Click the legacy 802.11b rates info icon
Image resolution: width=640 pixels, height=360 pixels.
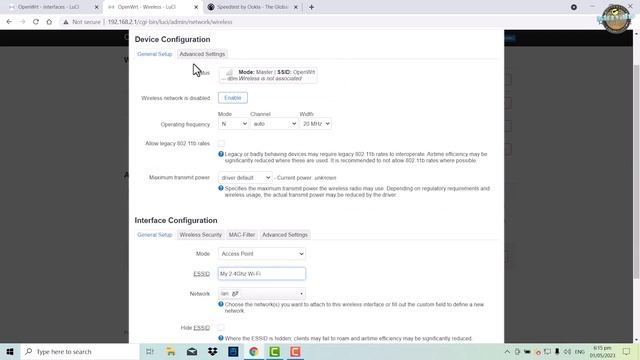221,154
